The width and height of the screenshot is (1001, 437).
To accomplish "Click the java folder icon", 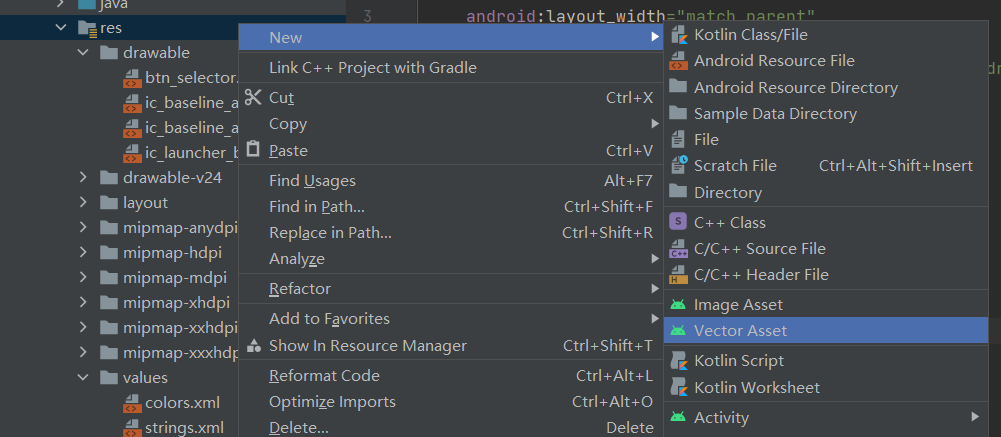I will click(87, 4).
